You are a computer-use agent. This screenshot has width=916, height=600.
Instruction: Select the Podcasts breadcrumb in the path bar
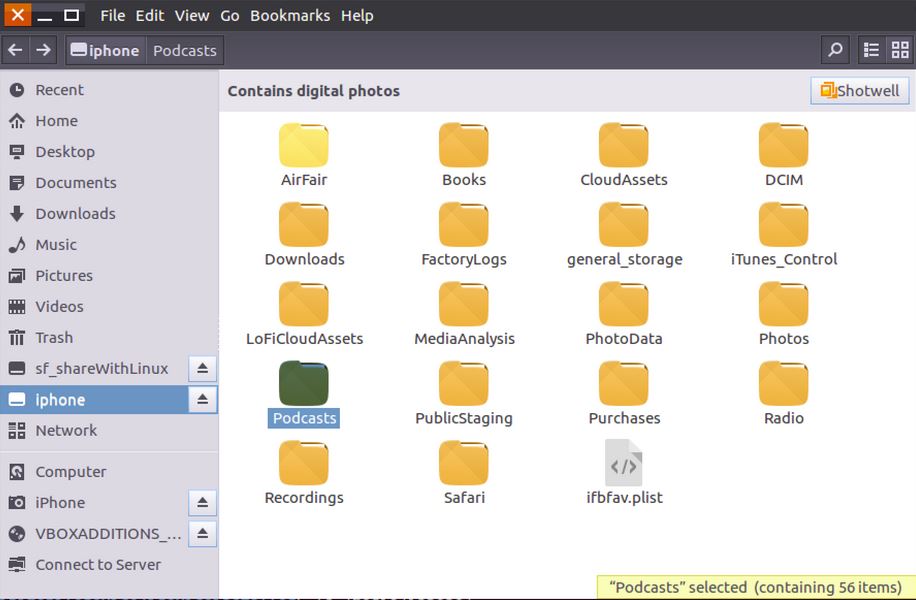(x=184, y=49)
